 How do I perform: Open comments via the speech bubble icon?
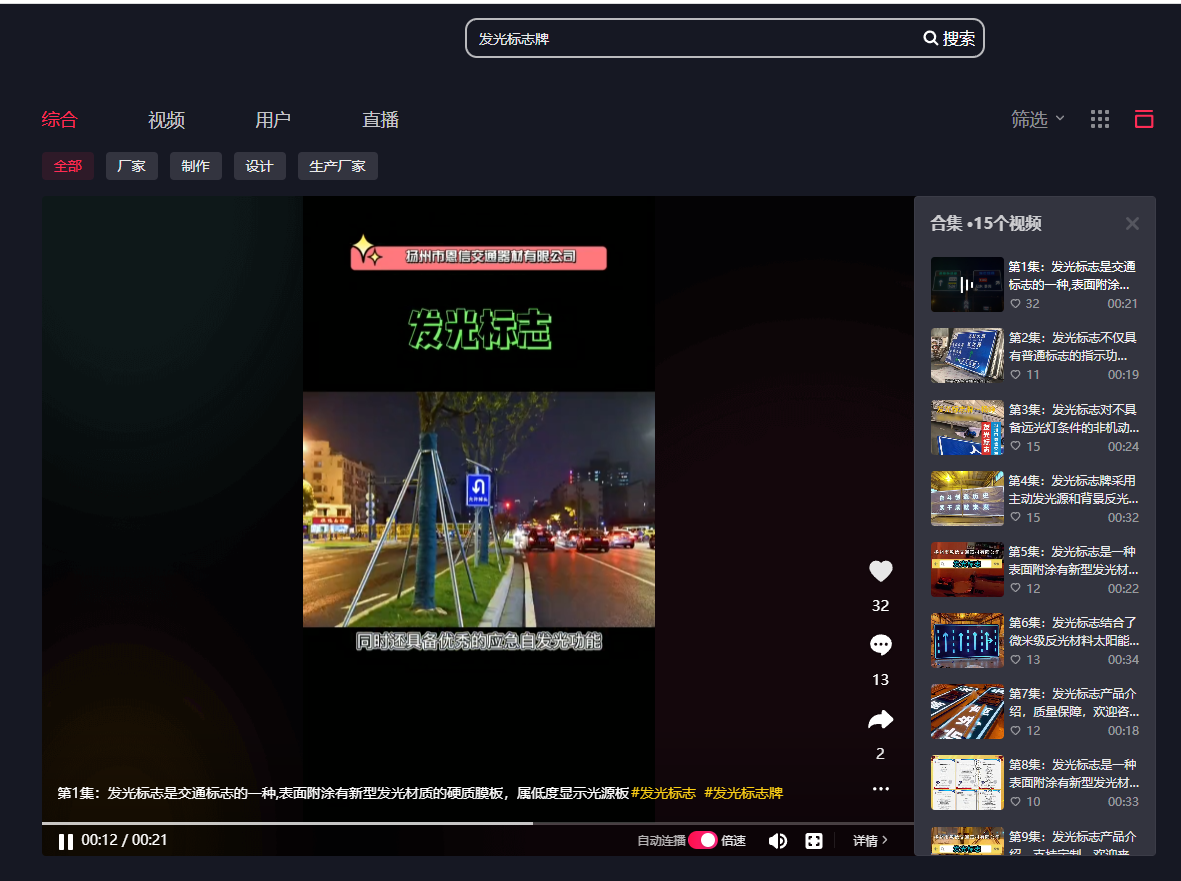pos(880,645)
